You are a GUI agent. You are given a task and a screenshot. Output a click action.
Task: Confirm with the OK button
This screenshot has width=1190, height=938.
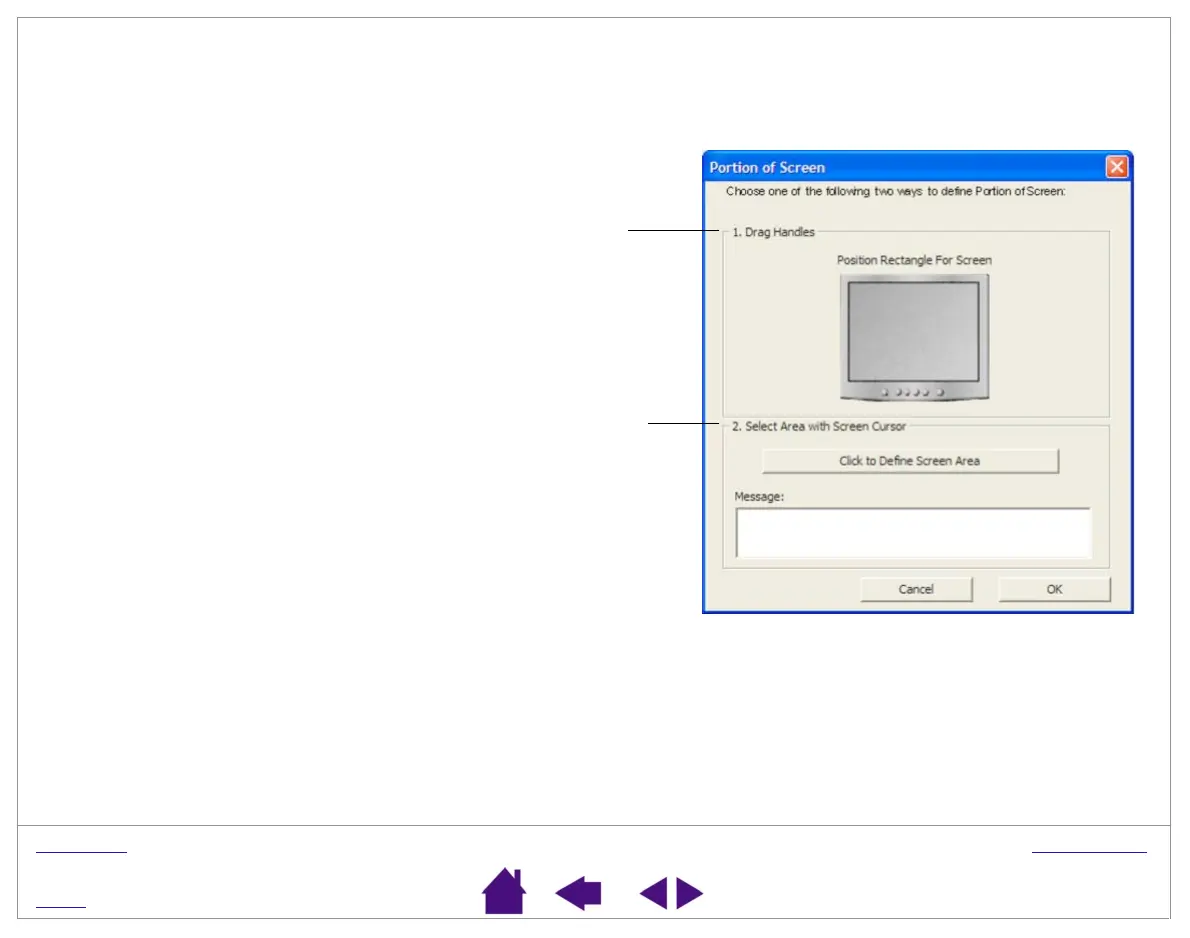(x=1054, y=589)
